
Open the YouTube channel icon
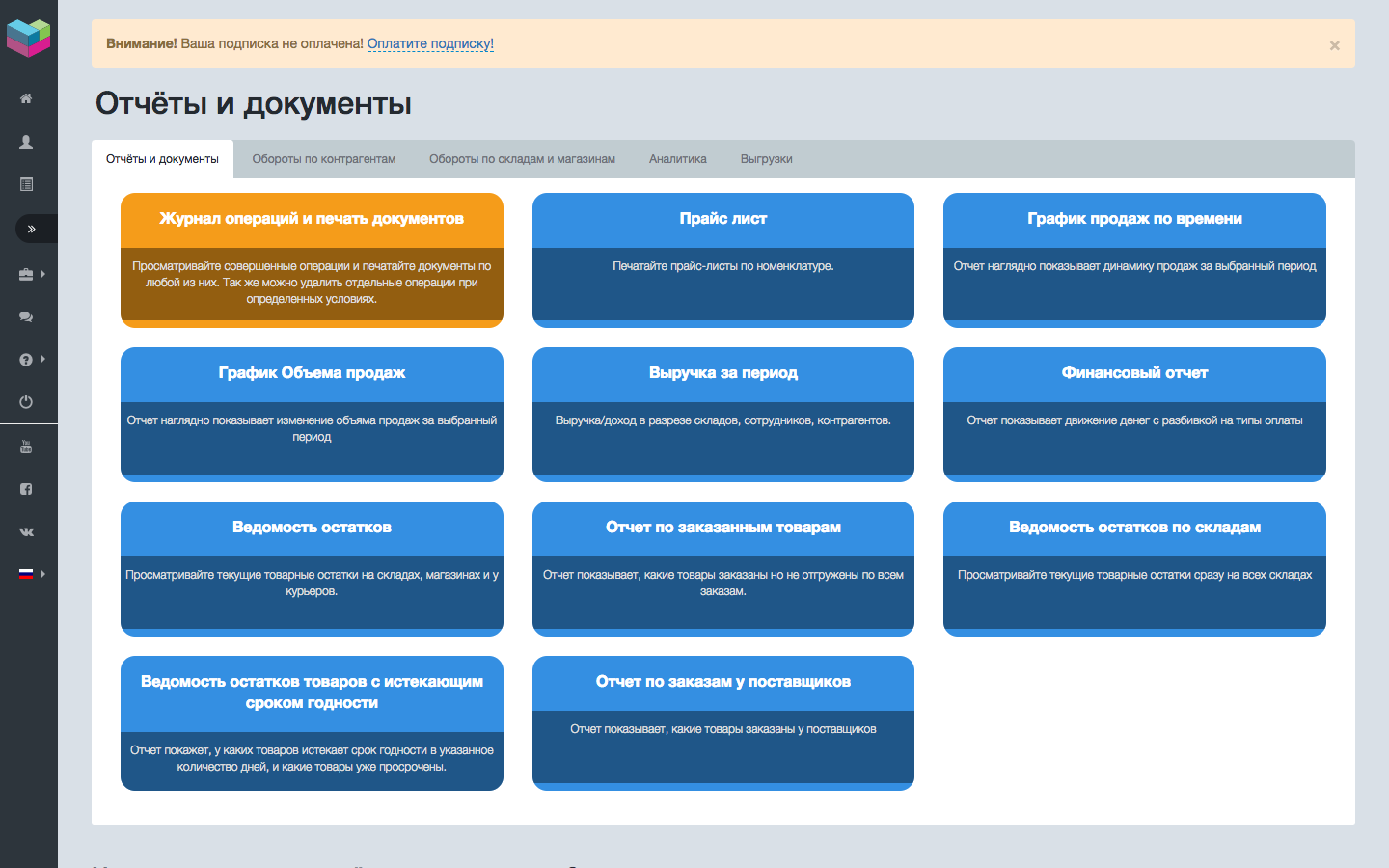click(x=26, y=447)
